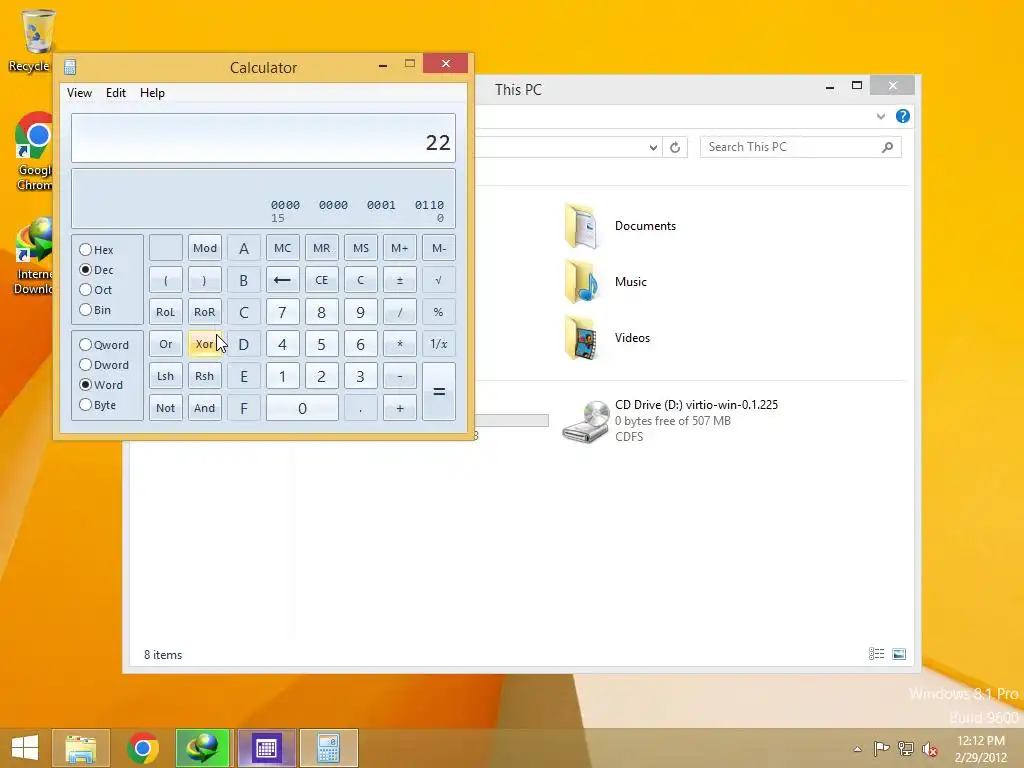Open the Documents folder icon in This PC
The image size is (1024, 768).
pyautogui.click(x=581, y=226)
